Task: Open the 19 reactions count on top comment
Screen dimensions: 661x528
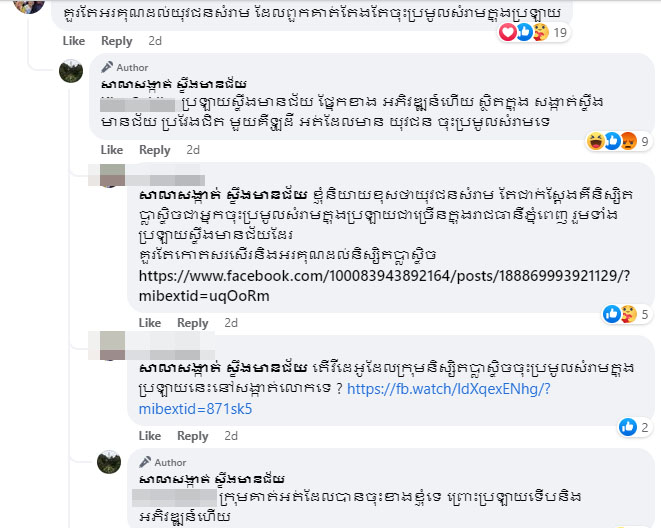Action: pos(560,32)
